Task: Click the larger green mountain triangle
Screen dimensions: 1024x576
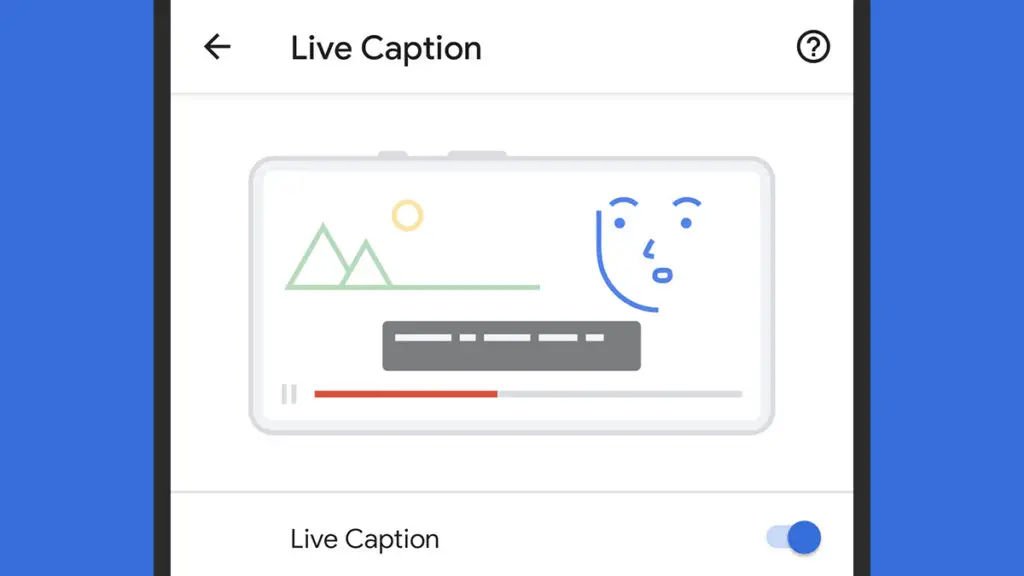Action: [320, 257]
